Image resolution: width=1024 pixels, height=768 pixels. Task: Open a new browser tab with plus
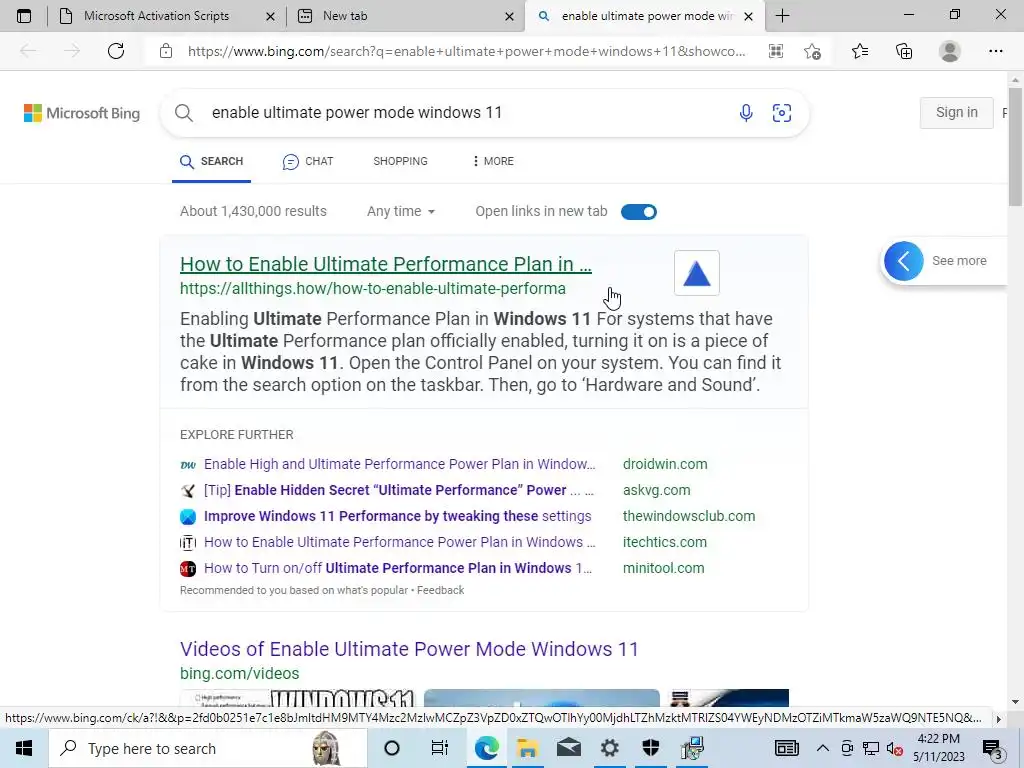(782, 16)
